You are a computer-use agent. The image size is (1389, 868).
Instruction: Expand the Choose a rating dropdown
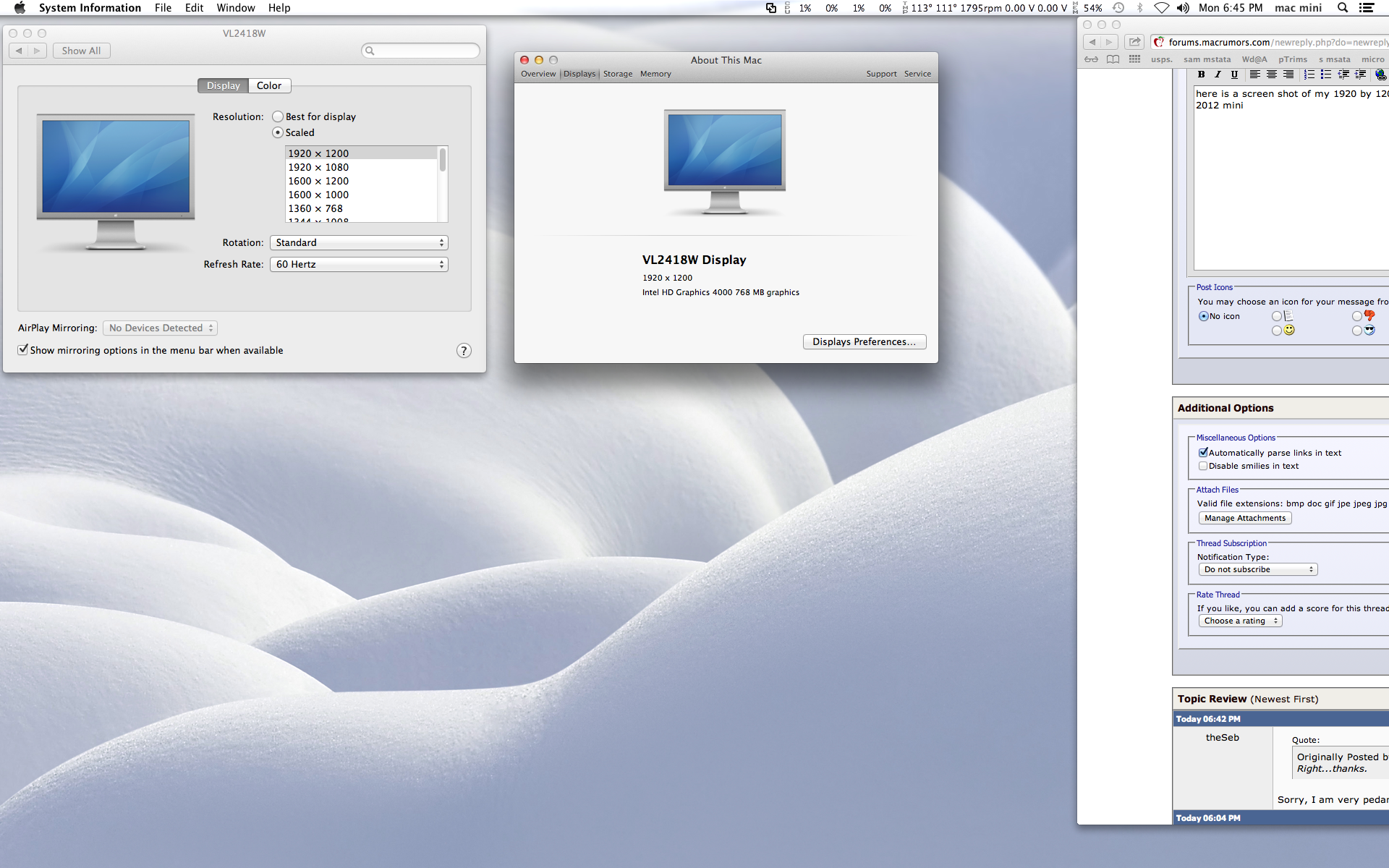click(x=1240, y=621)
